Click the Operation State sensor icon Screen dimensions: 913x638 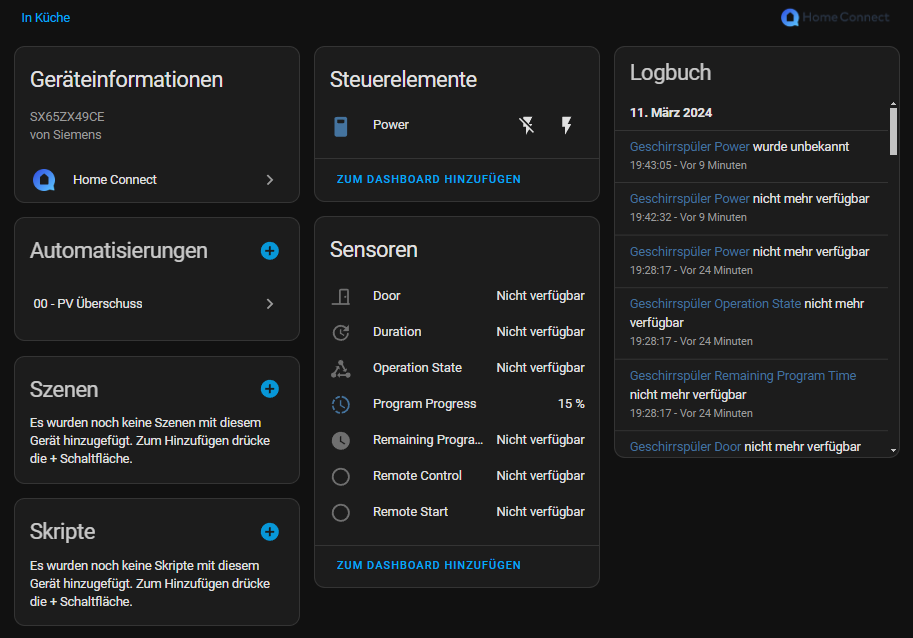tap(341, 368)
